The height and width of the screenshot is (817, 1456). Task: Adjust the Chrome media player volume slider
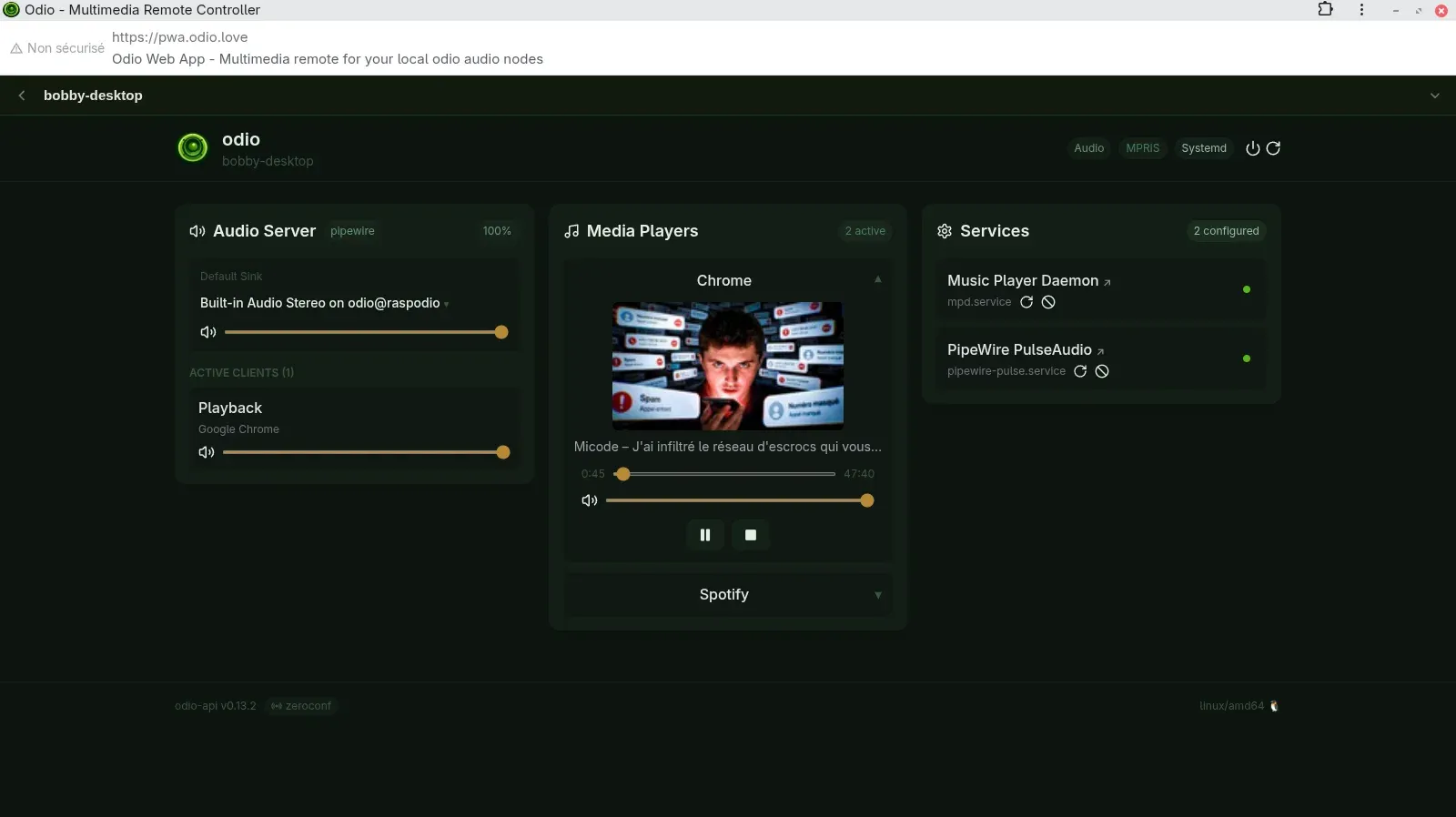pyautogui.click(x=740, y=500)
